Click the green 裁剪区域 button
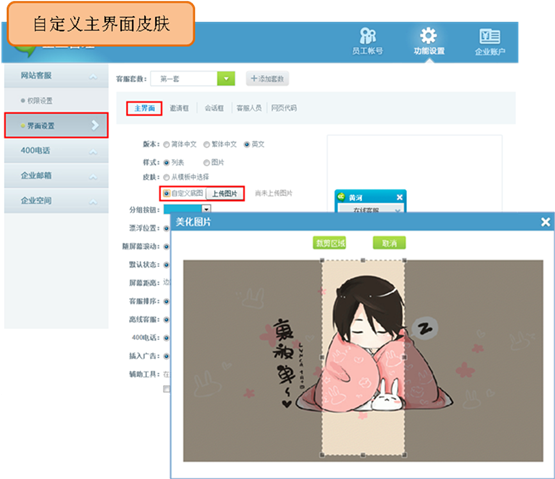555x479 pixels. click(329, 243)
